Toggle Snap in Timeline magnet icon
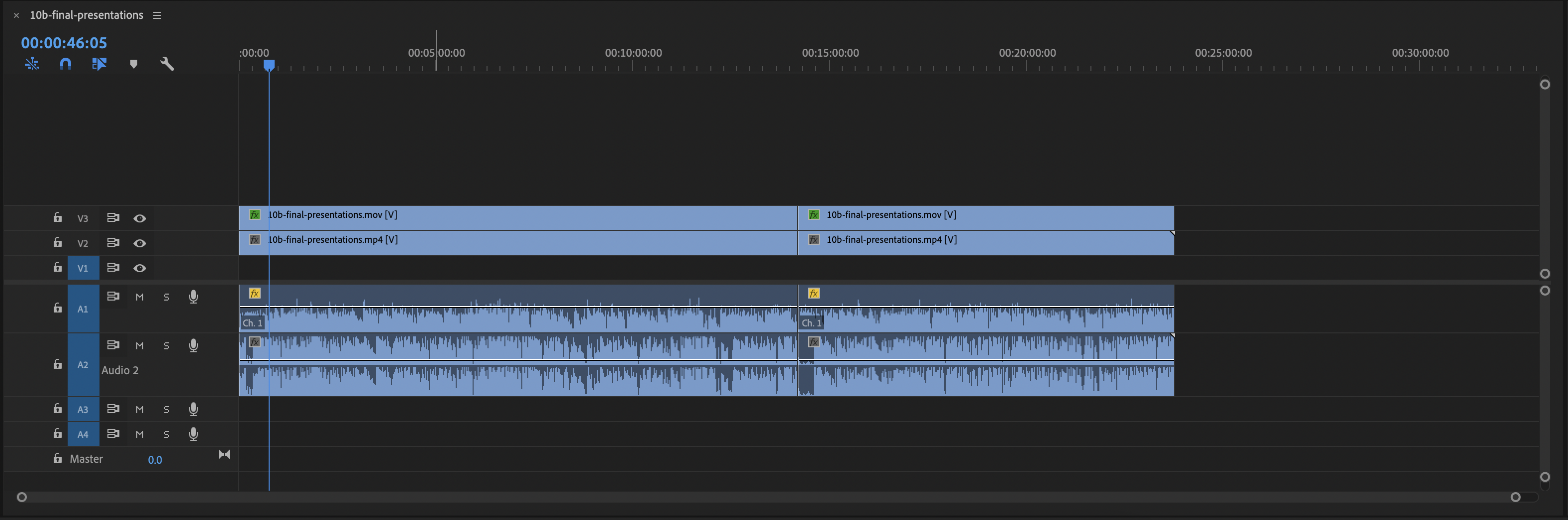1568x520 pixels. point(66,64)
